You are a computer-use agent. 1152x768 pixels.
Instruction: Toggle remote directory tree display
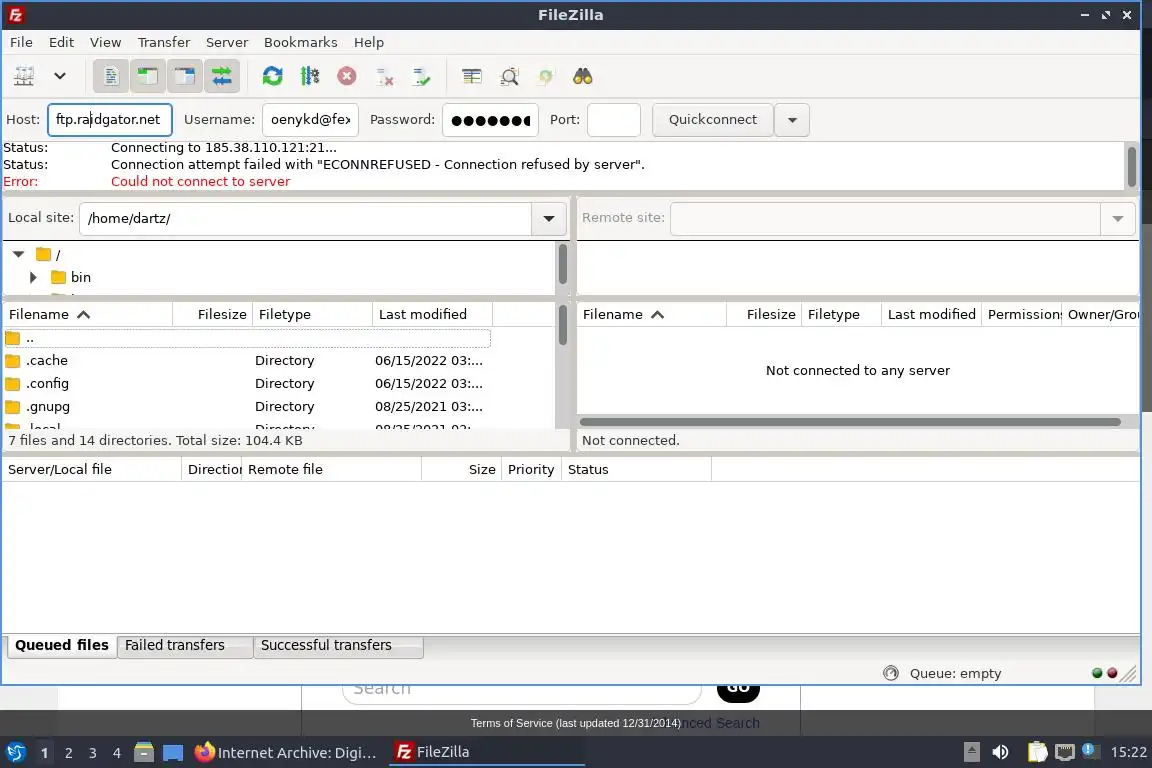pyautogui.click(x=184, y=76)
